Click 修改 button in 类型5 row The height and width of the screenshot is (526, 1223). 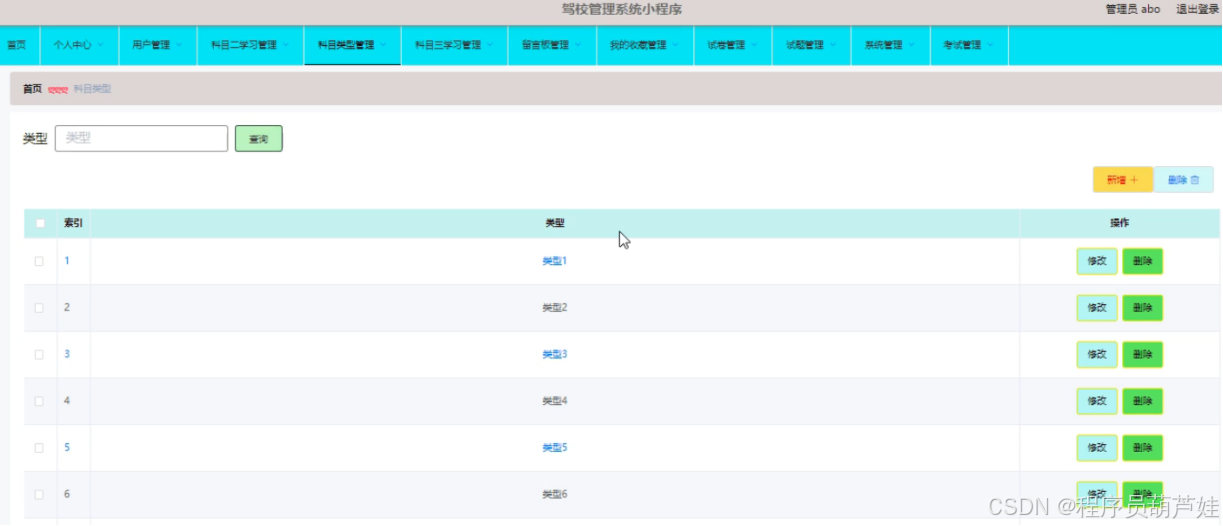click(1097, 448)
